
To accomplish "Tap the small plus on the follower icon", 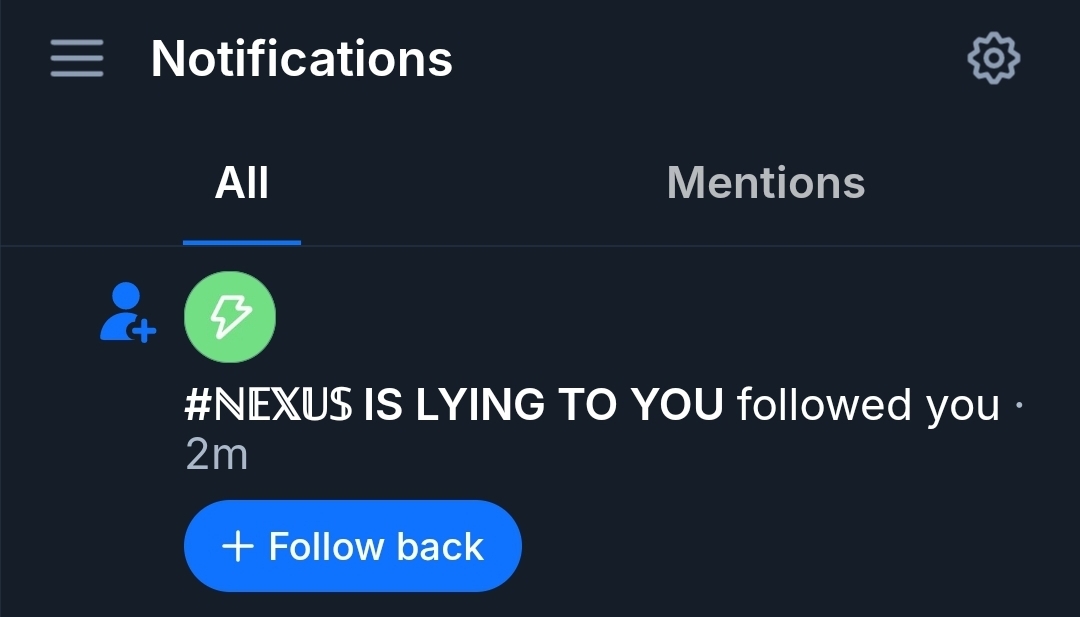I will pyautogui.click(x=144, y=330).
